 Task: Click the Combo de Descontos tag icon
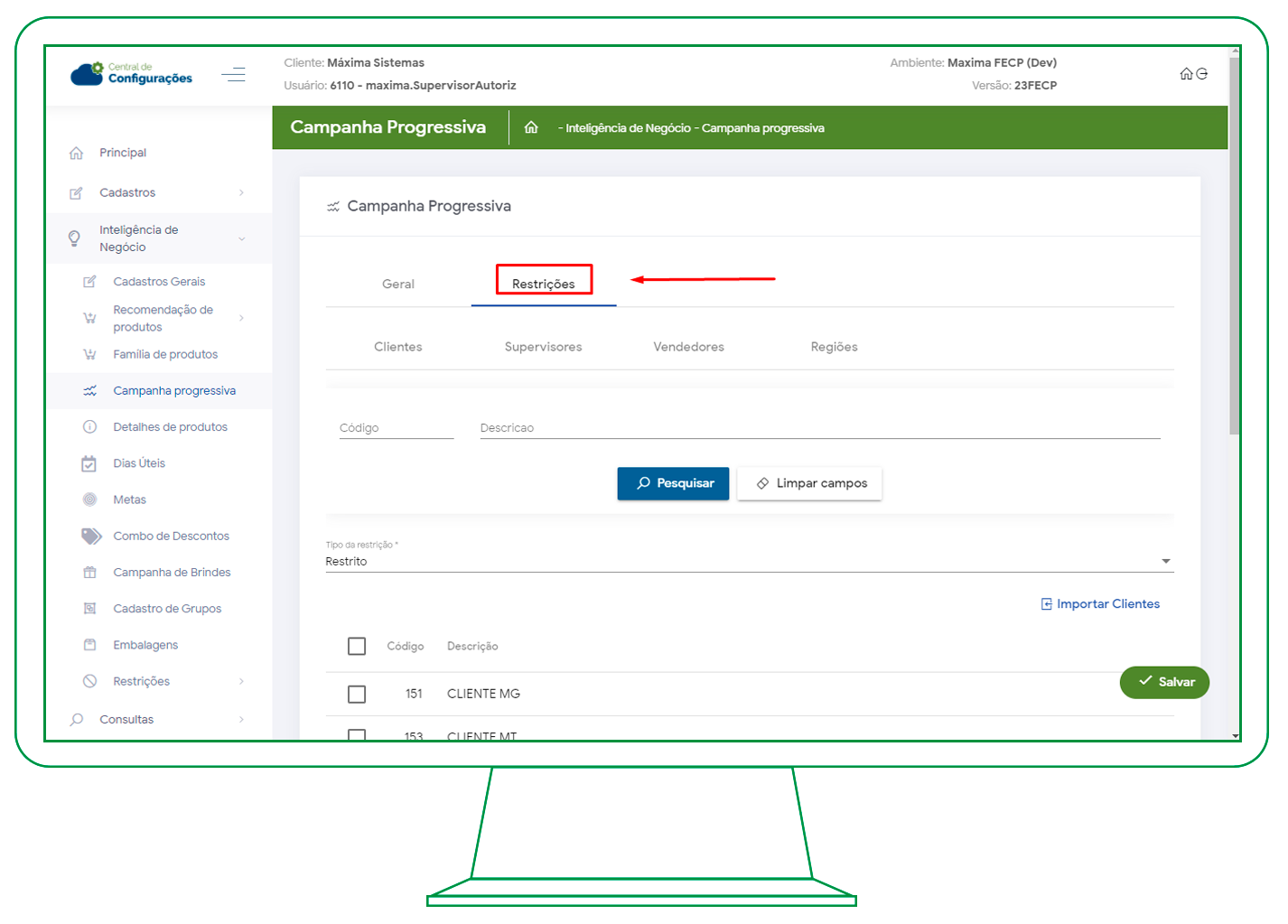tap(91, 536)
